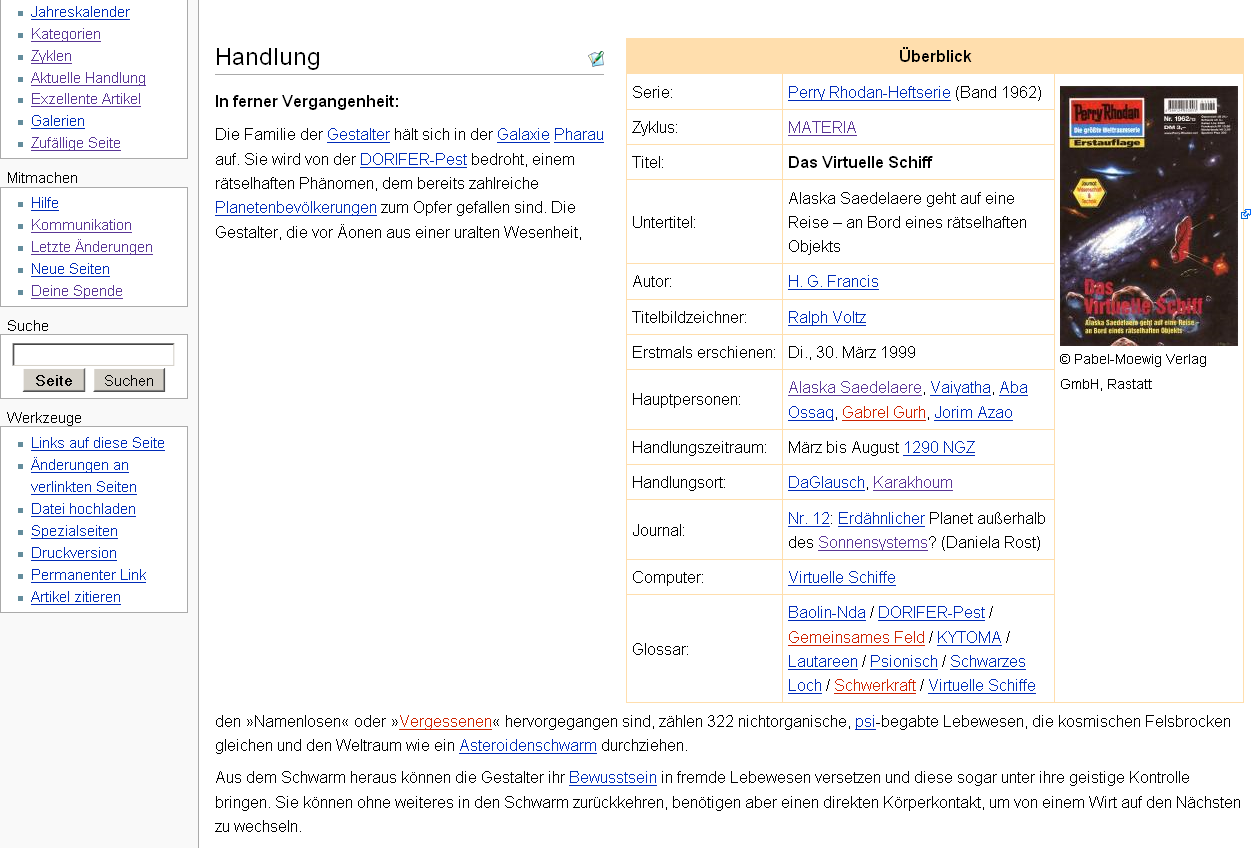View the Das Virtuelle Schiff cover image
Image resolution: width=1260 pixels, height=848 pixels.
tap(1148, 215)
